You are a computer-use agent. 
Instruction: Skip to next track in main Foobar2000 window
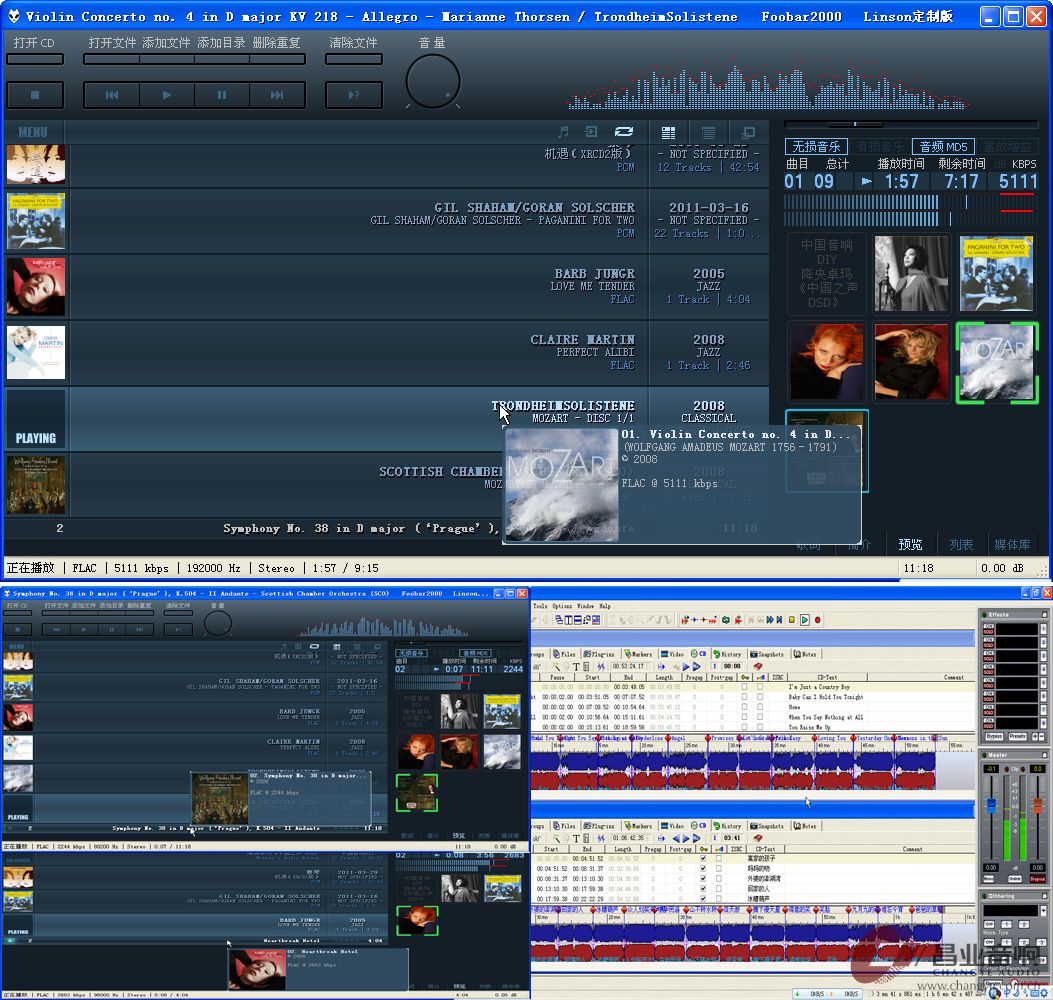[x=277, y=95]
